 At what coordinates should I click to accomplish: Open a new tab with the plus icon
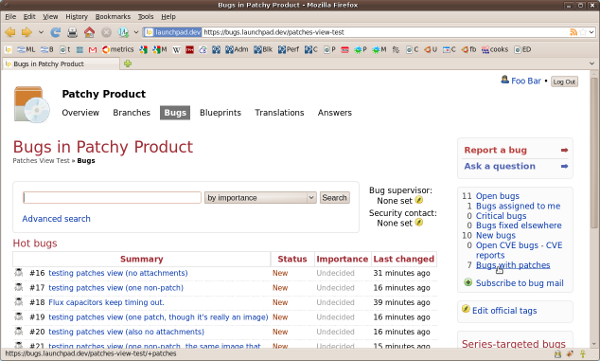click(x=128, y=64)
